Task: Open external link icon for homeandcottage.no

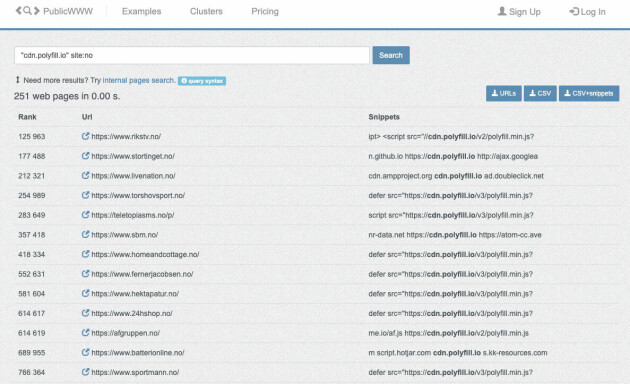Action: pos(85,254)
